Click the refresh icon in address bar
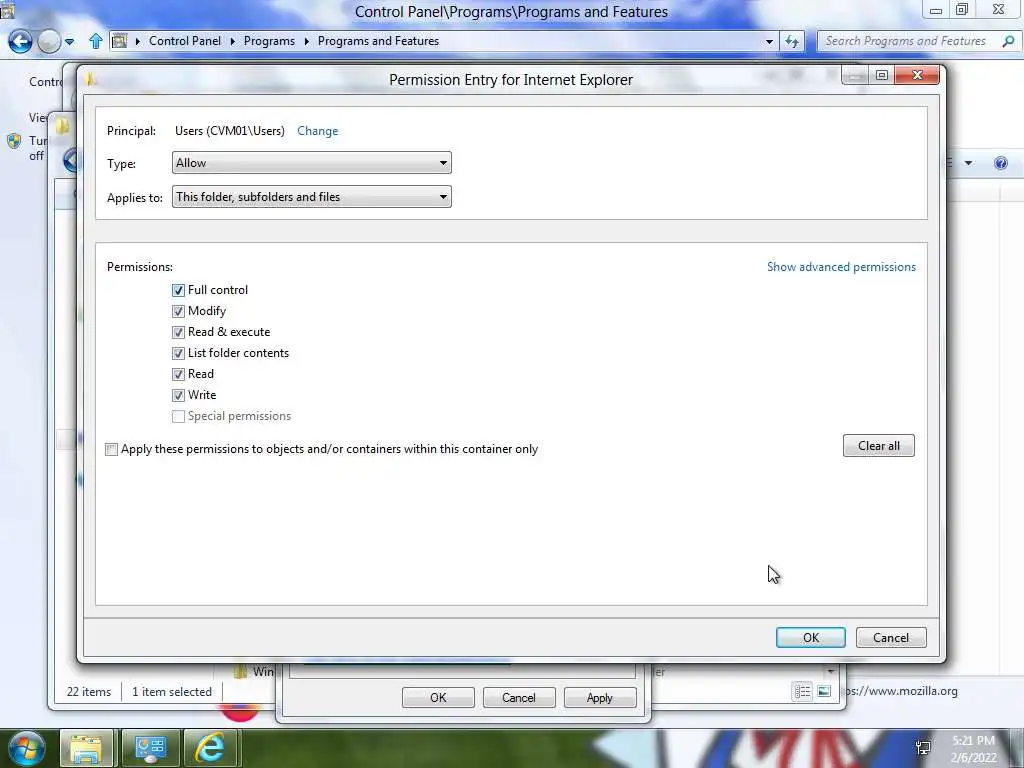1024x768 pixels. 792,41
